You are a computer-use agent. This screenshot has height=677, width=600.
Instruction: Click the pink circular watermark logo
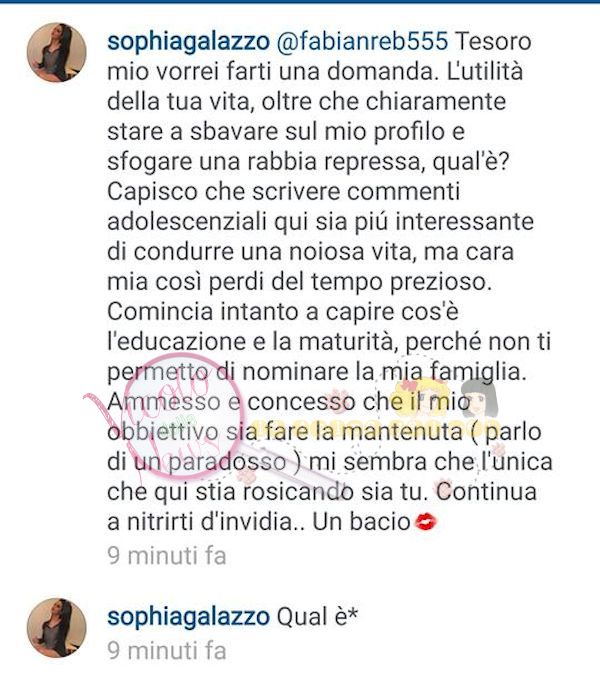pos(186,415)
